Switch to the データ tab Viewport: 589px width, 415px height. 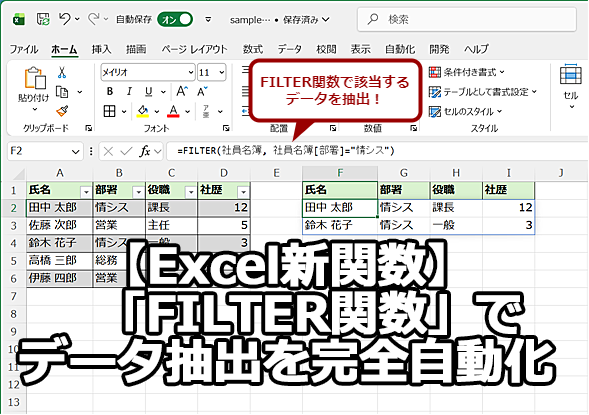point(290,49)
